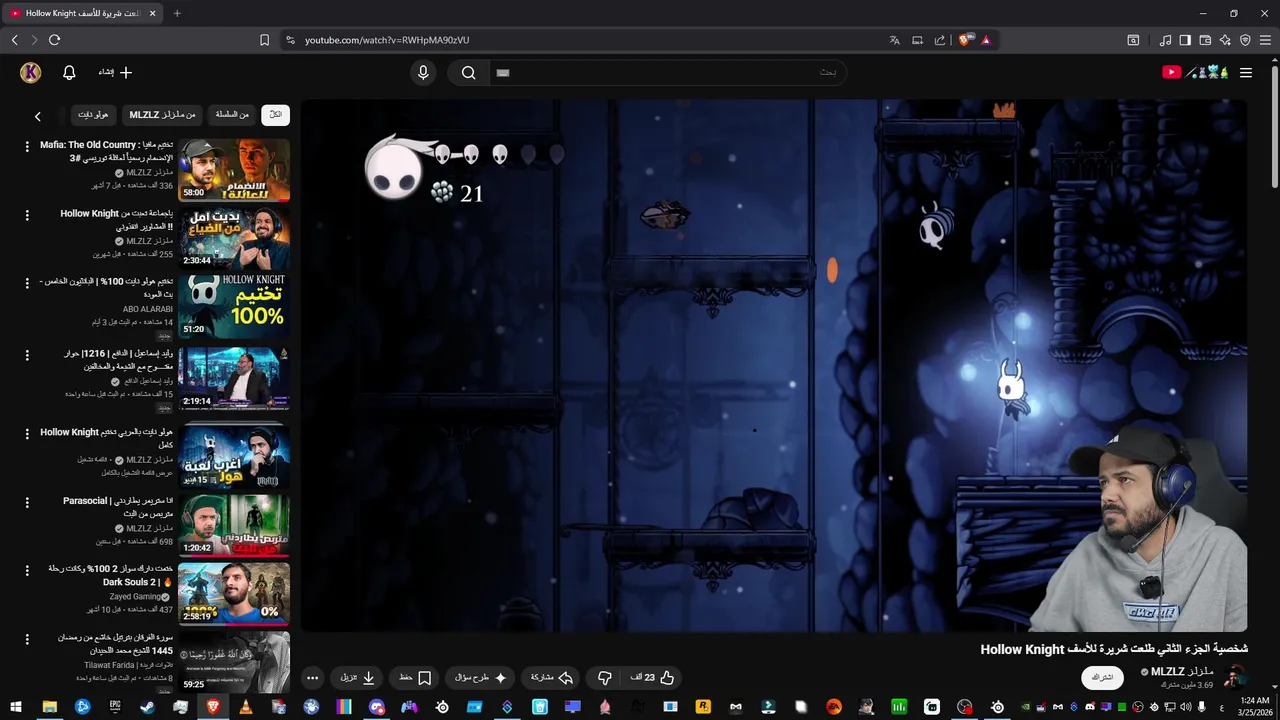Subscribe with the 'اشتراك' button
This screenshot has width=1280, height=720.
point(1102,678)
